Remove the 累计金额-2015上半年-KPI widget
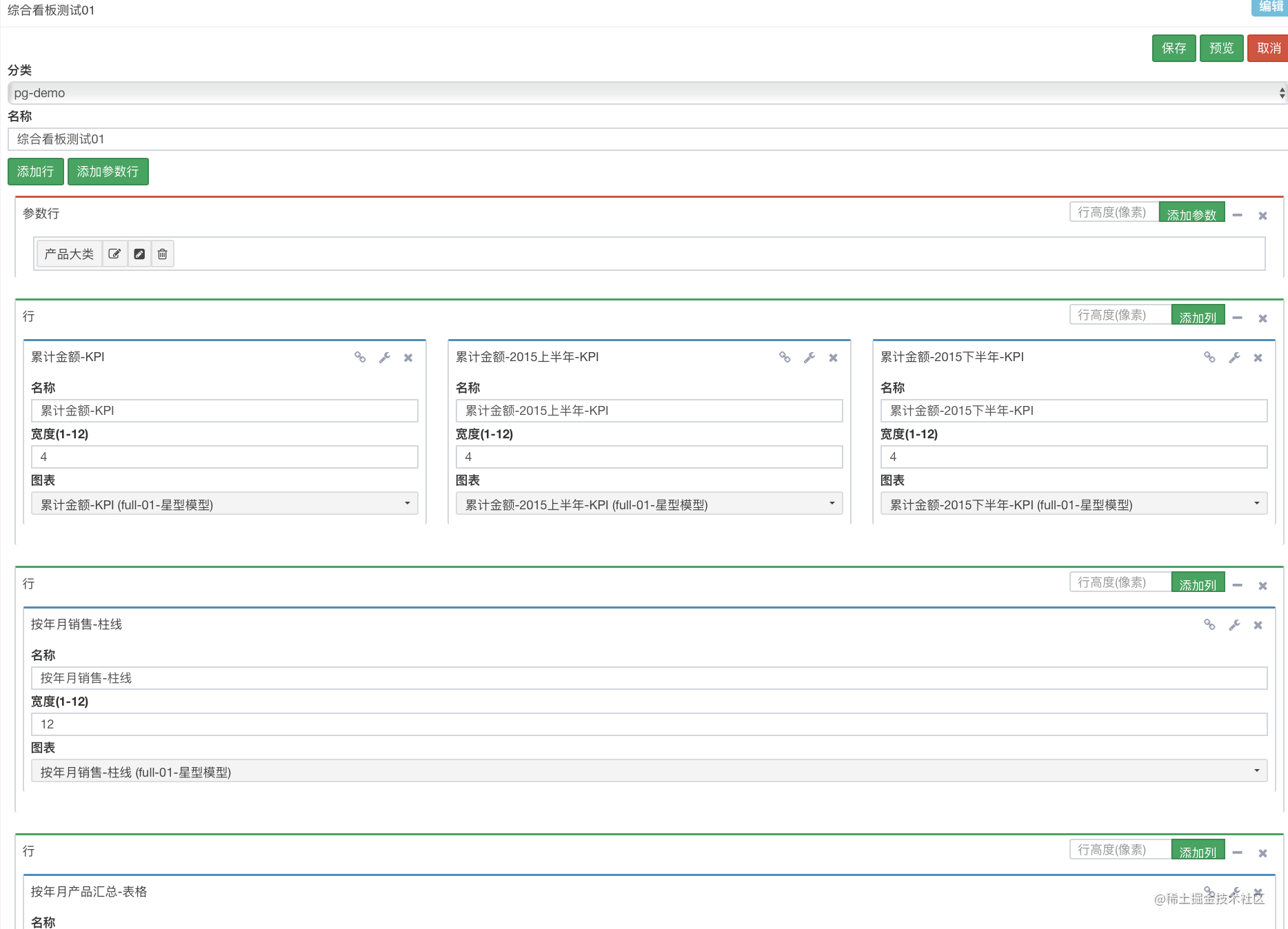The width and height of the screenshot is (1288, 929). point(833,358)
